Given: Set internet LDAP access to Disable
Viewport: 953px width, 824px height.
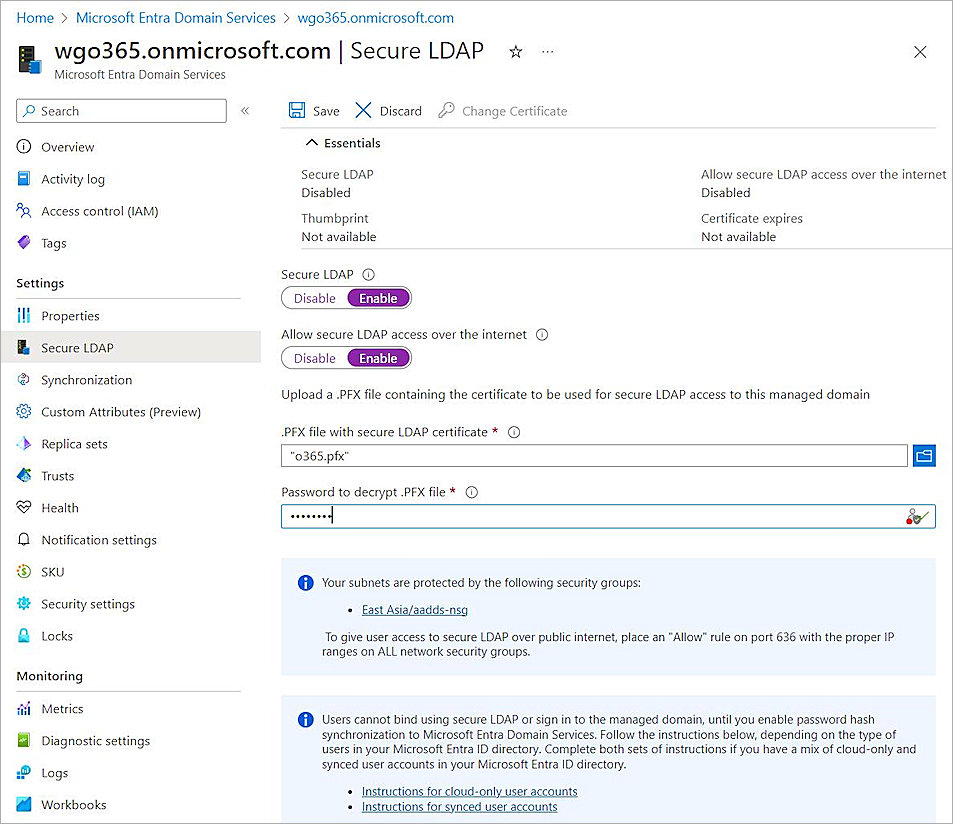Looking at the screenshot, I should (314, 357).
